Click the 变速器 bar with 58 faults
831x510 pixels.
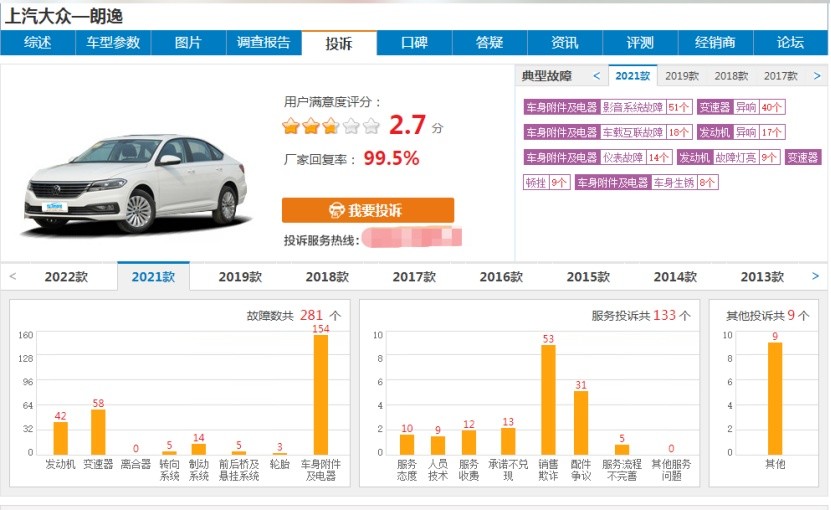click(x=98, y=432)
